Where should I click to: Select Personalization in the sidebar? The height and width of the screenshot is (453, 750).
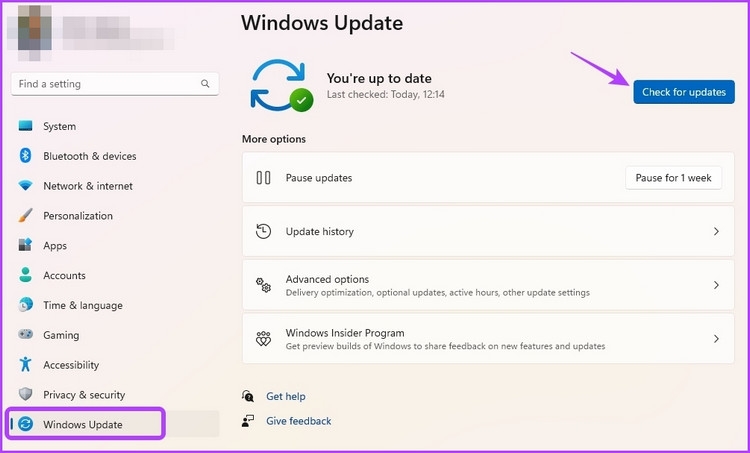click(115, 215)
